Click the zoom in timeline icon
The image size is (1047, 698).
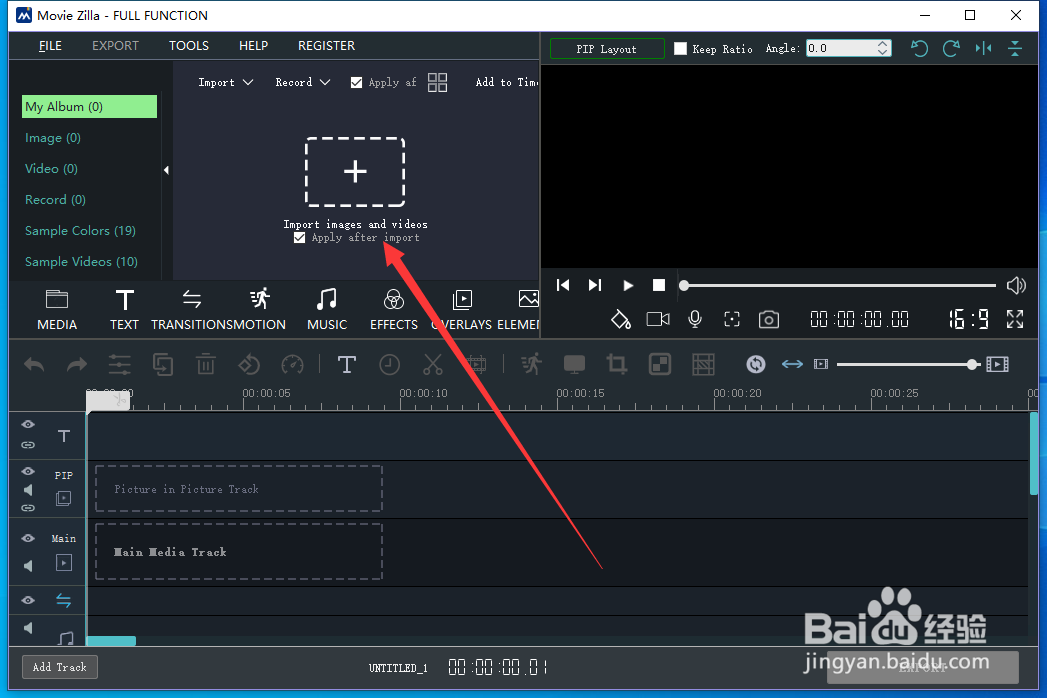click(998, 364)
